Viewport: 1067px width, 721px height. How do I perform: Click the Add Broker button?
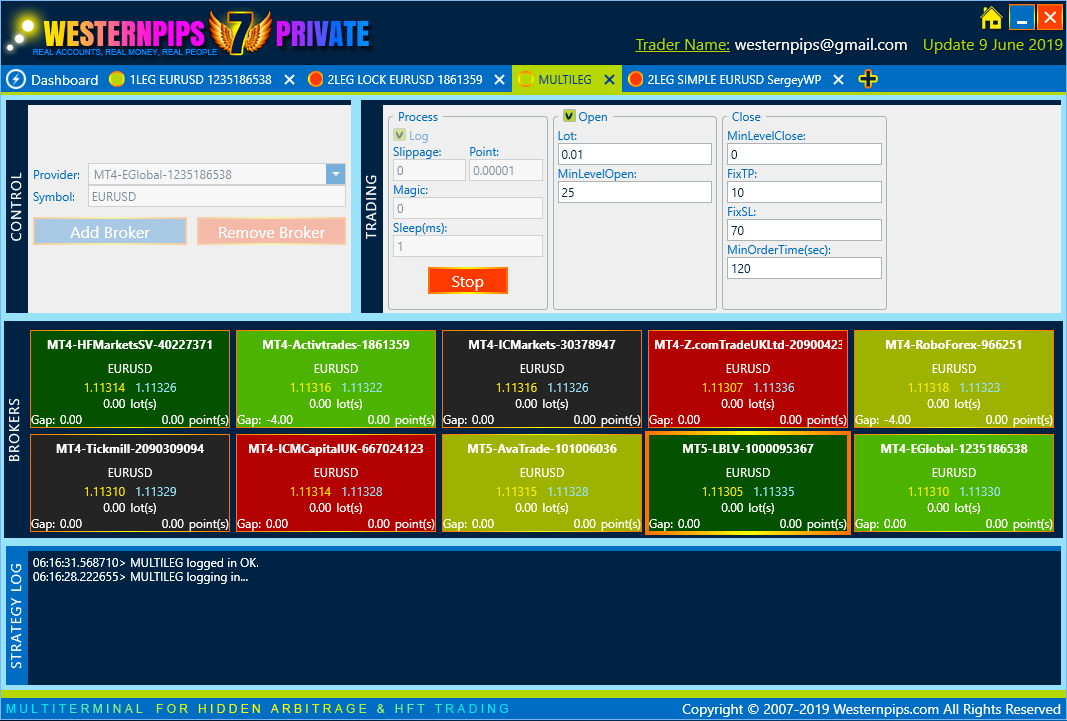[110, 232]
